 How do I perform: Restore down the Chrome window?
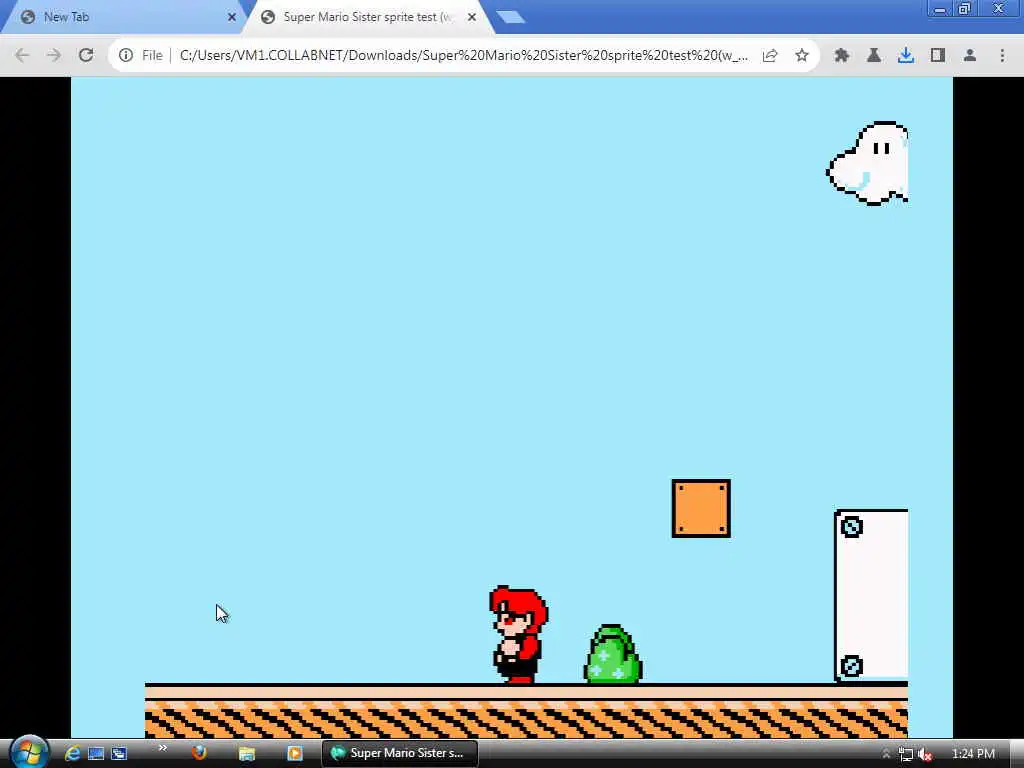click(965, 9)
